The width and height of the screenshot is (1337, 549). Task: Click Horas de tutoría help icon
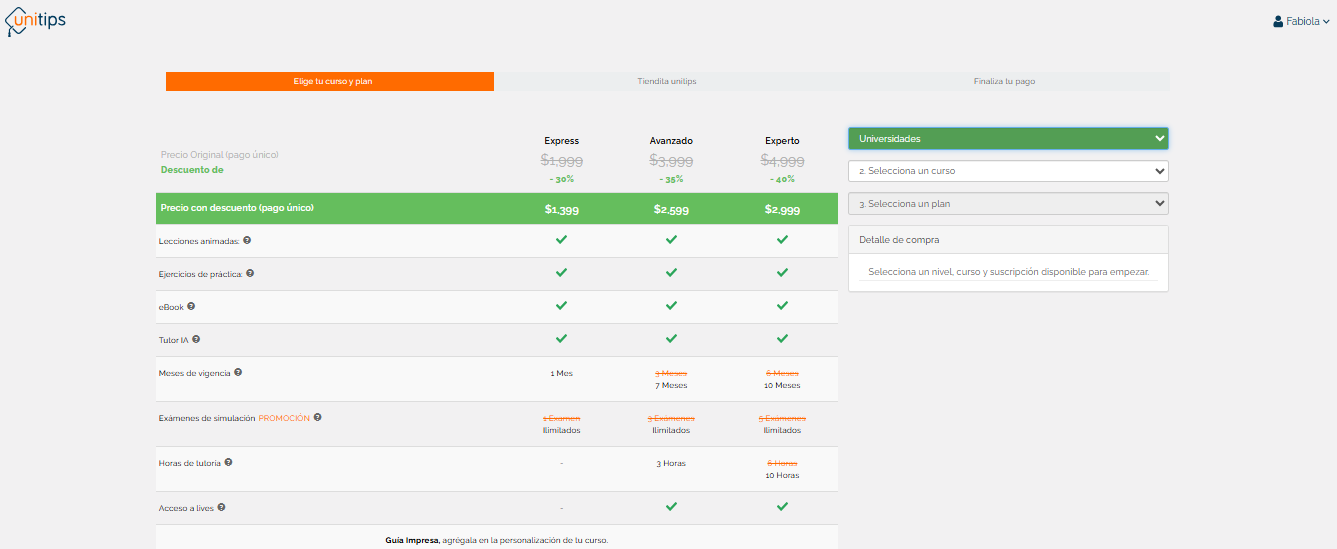point(228,462)
